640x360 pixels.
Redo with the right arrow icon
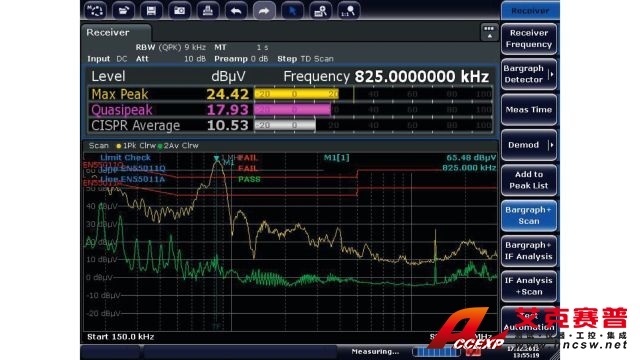264,11
